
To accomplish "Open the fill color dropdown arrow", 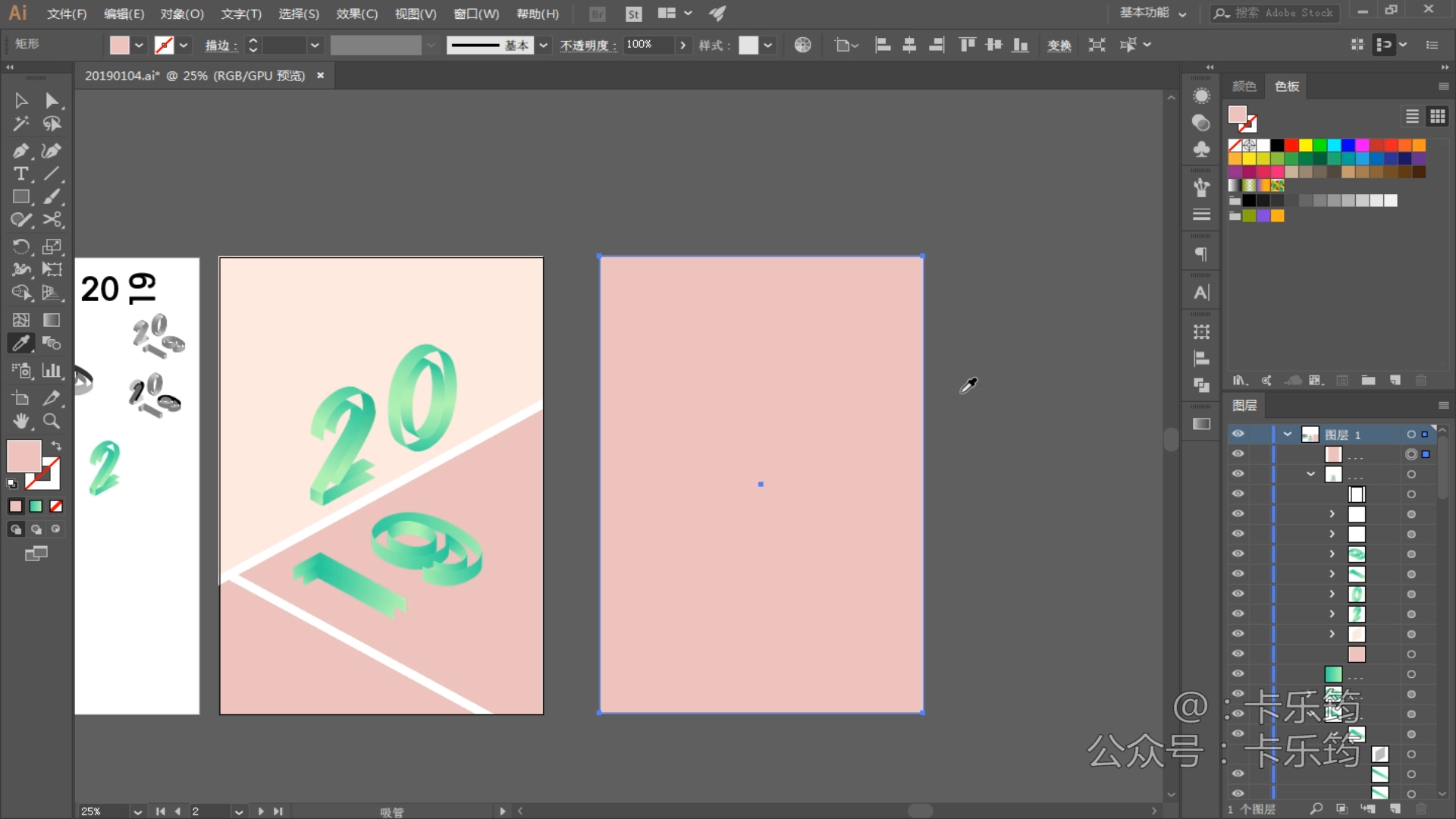I will [139, 45].
